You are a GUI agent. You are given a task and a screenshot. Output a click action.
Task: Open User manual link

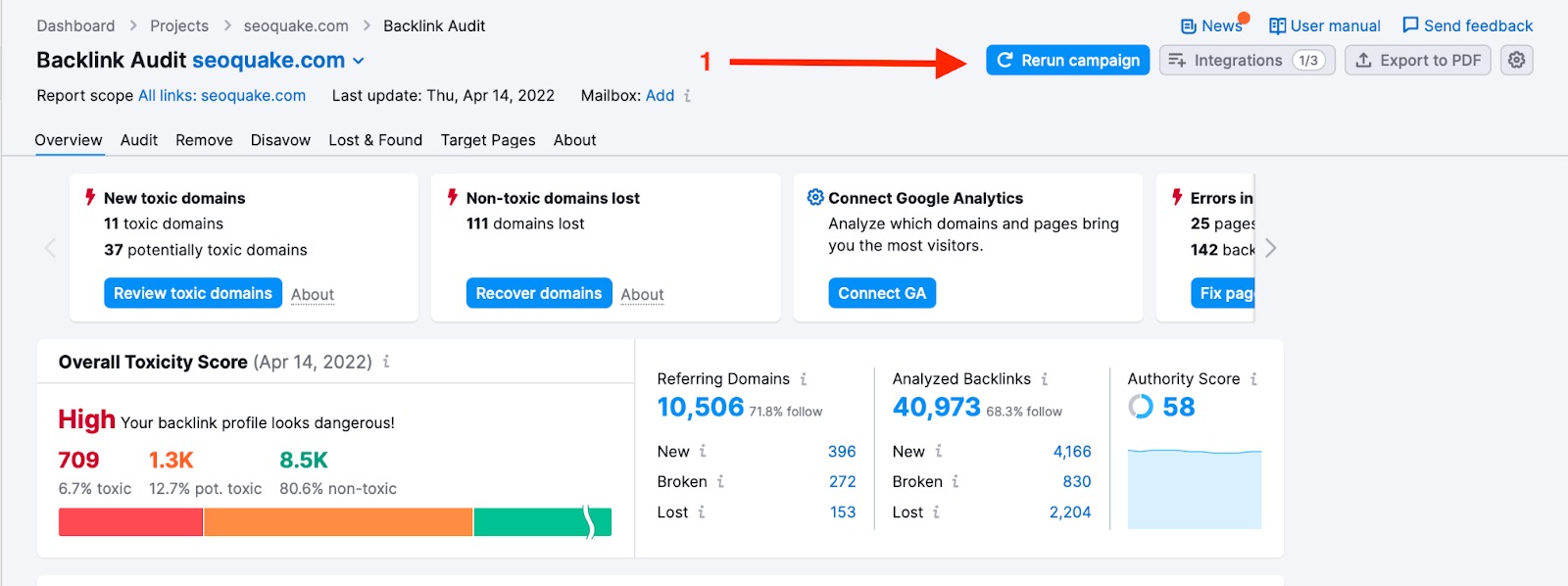tap(1336, 25)
